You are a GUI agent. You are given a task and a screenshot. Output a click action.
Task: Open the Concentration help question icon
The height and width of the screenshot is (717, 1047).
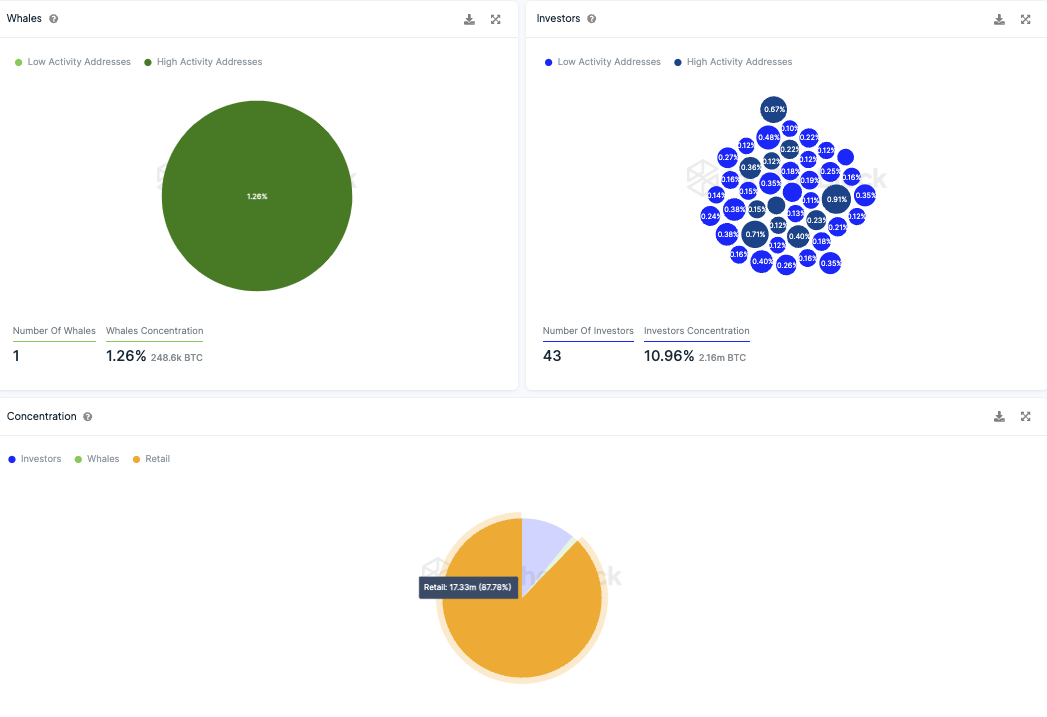(87, 417)
